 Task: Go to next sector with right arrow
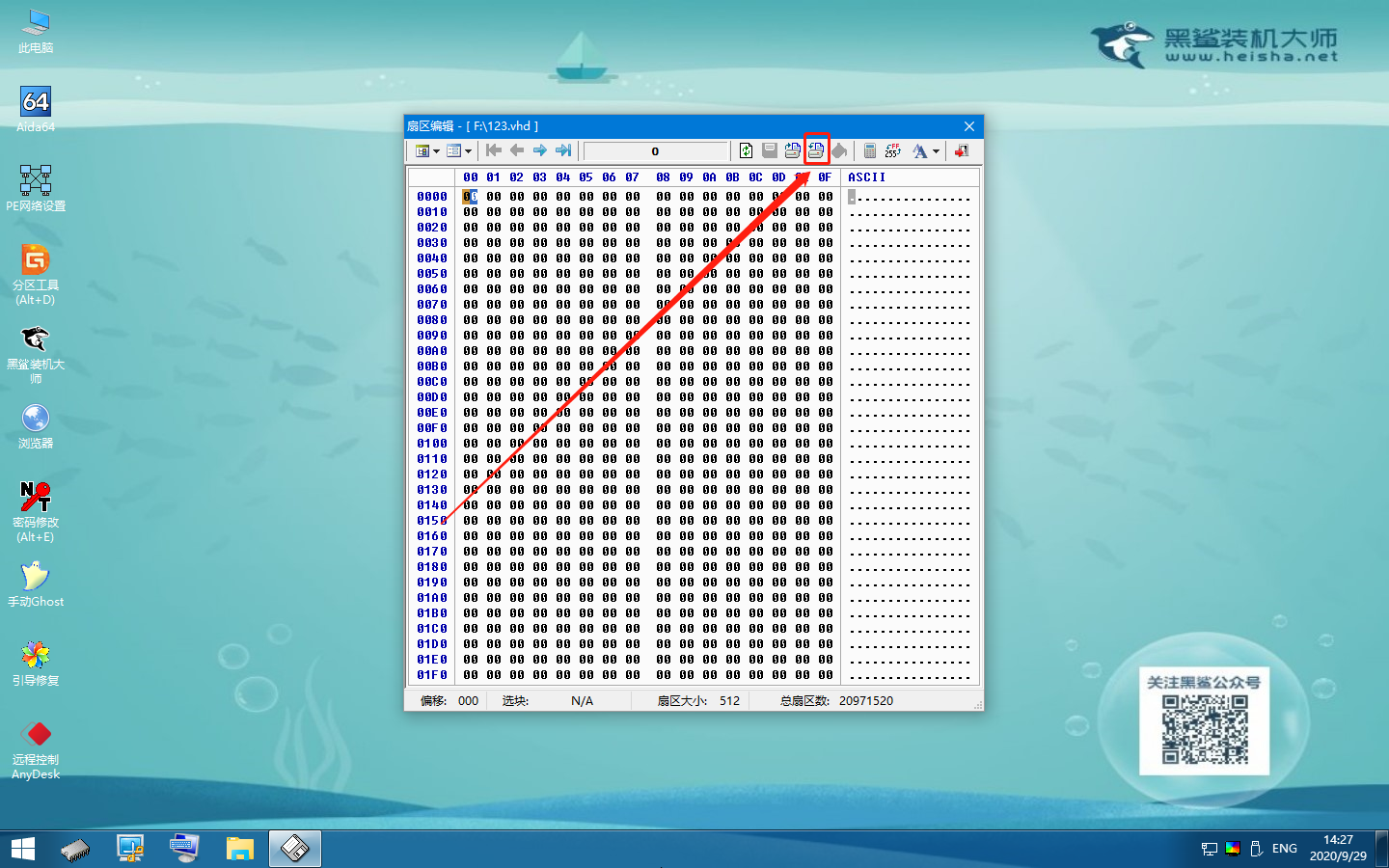pyautogui.click(x=540, y=150)
